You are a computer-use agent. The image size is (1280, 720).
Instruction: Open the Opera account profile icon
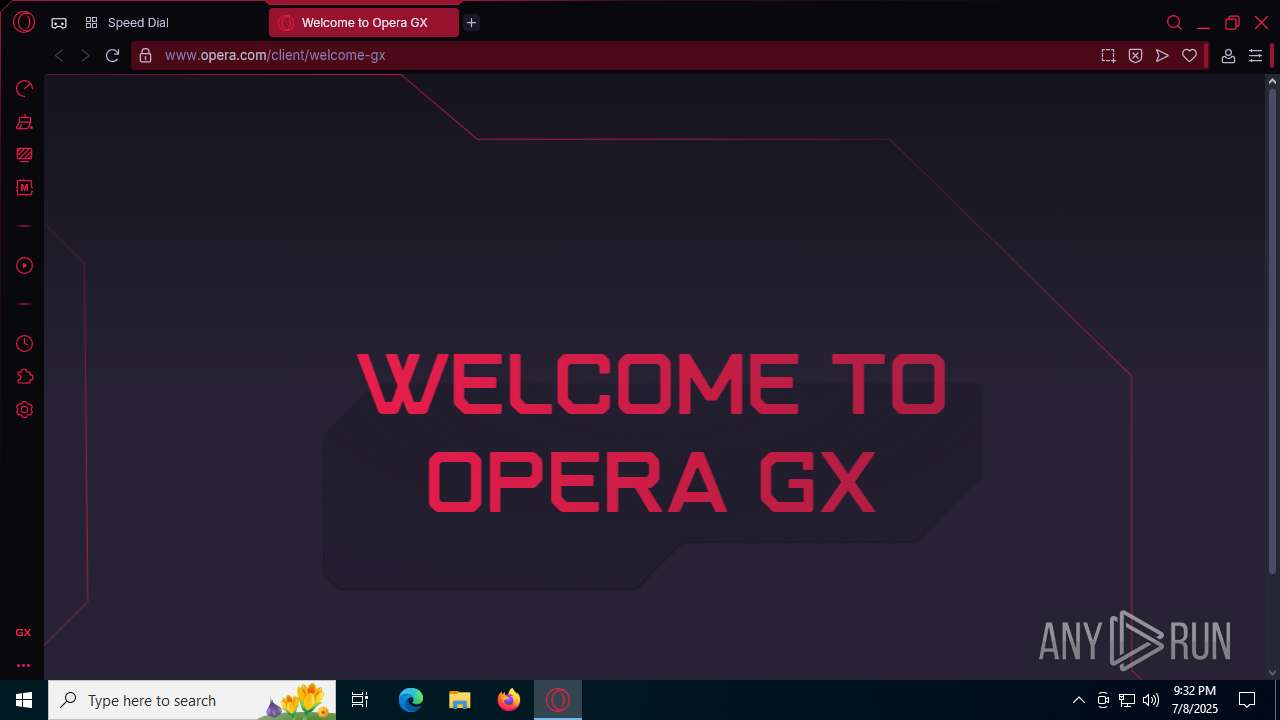pos(1228,56)
